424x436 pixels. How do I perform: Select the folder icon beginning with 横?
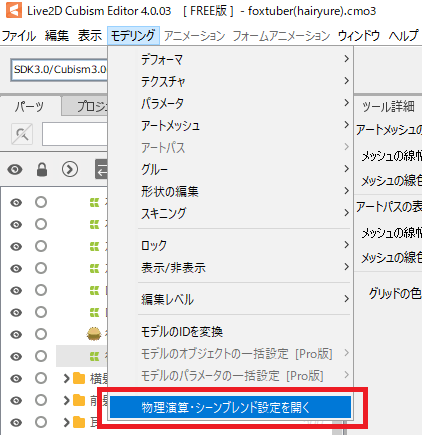point(79,378)
